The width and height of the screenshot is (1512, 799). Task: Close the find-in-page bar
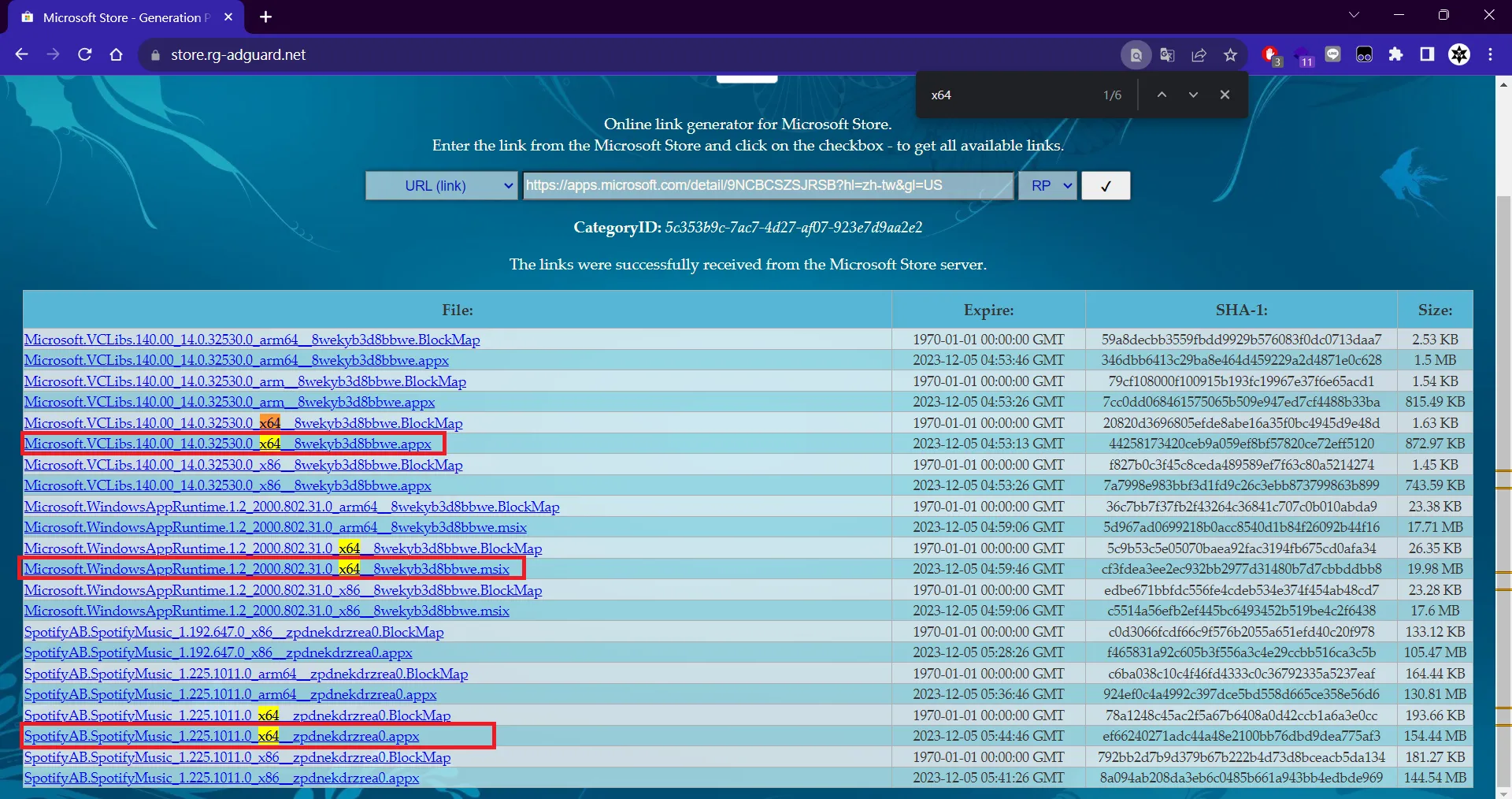coord(1225,95)
